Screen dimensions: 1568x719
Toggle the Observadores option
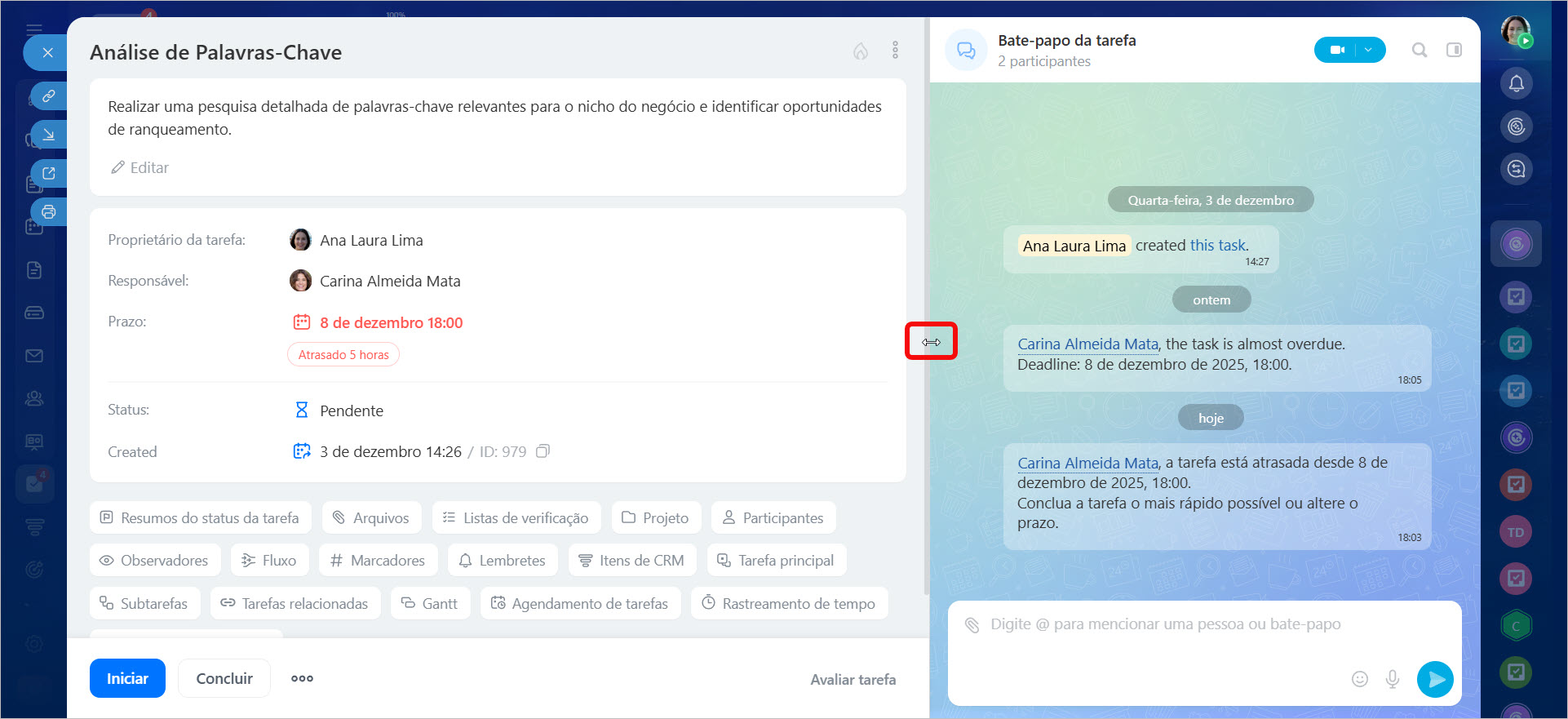tap(154, 561)
